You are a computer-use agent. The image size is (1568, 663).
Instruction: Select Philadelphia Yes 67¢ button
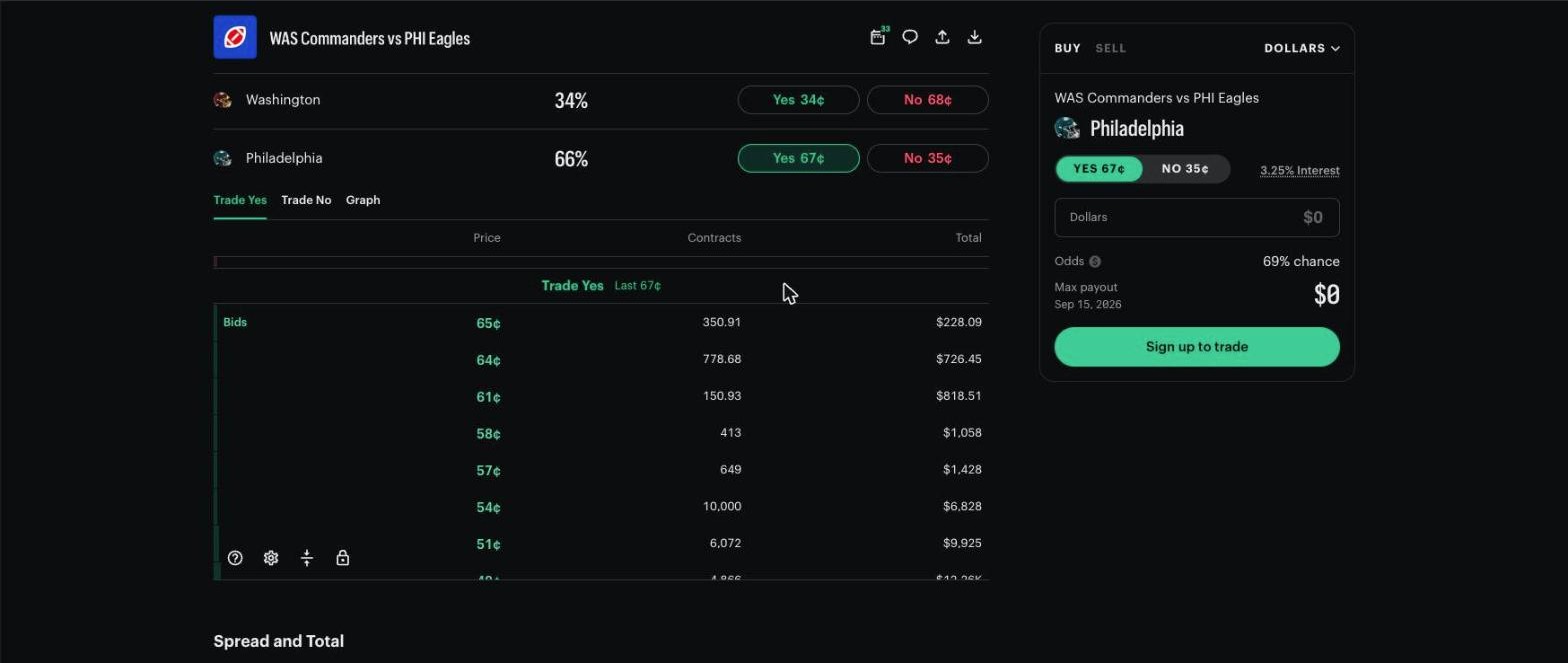click(x=798, y=158)
